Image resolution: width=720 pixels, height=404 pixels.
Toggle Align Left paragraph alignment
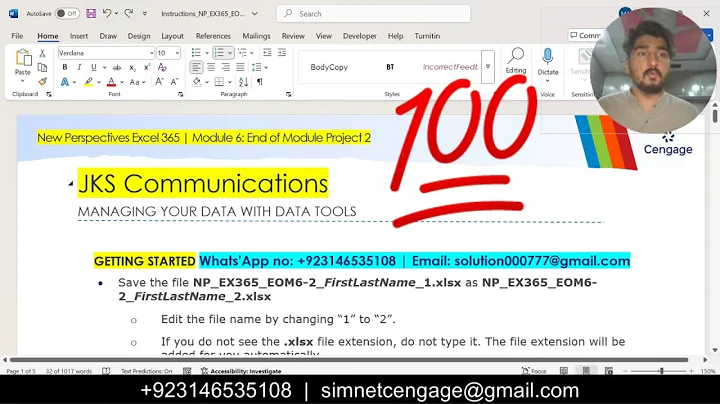pyautogui.click(x=196, y=67)
